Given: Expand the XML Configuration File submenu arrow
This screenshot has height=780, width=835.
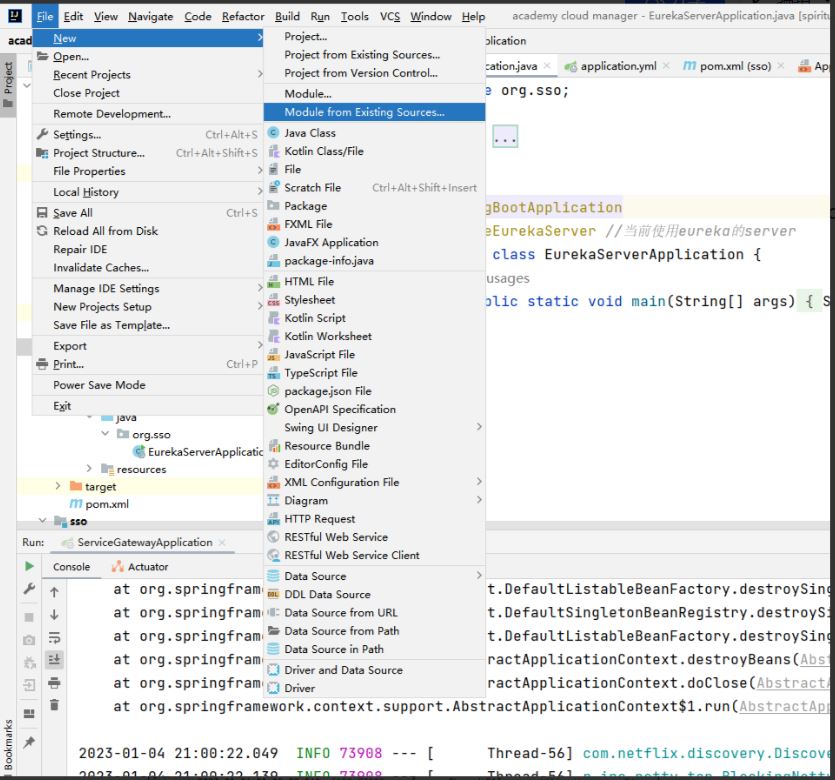Looking at the screenshot, I should [479, 481].
